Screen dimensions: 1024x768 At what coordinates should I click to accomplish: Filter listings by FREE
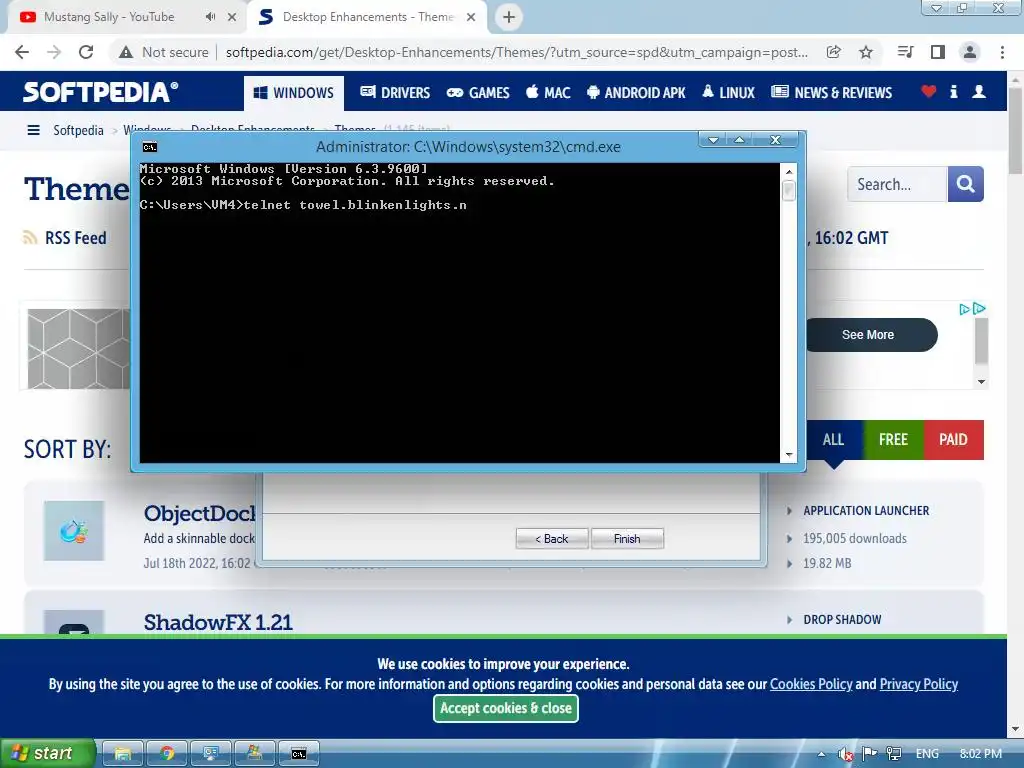point(893,440)
